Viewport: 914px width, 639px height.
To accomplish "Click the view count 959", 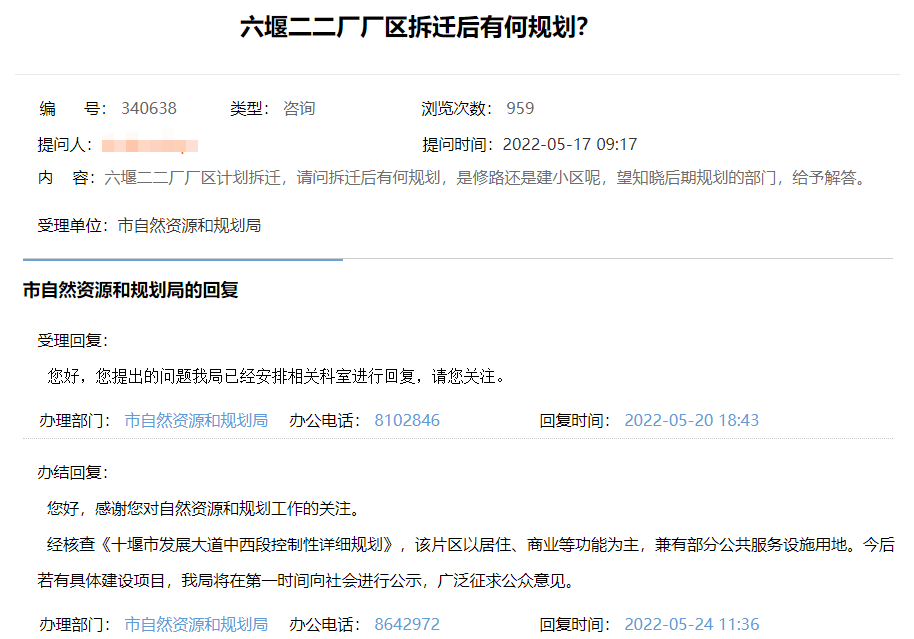I will [520, 108].
